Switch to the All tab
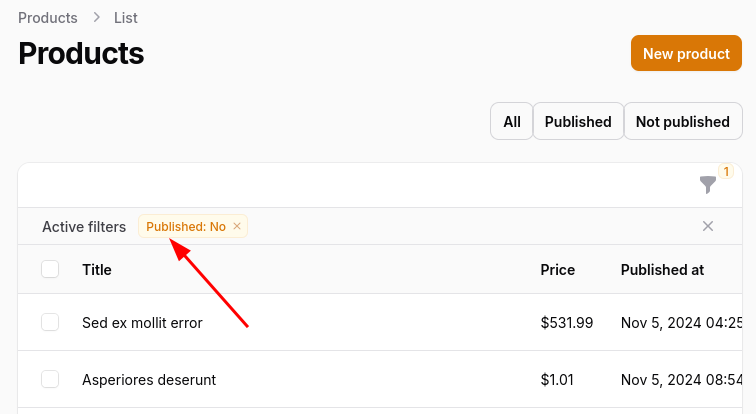The height and width of the screenshot is (414, 756). 512,122
